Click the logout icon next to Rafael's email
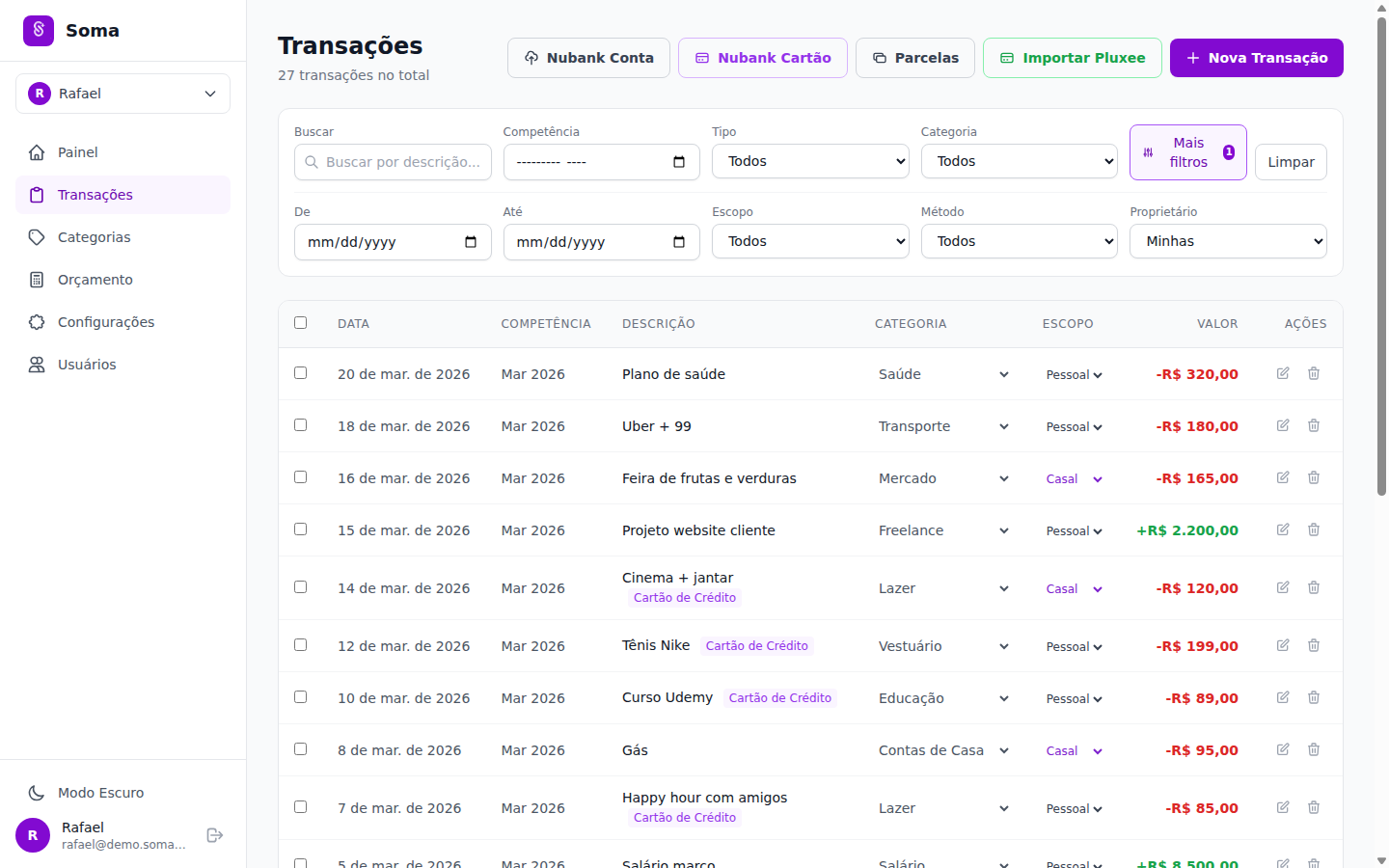This screenshot has width=1389, height=868. click(215, 835)
